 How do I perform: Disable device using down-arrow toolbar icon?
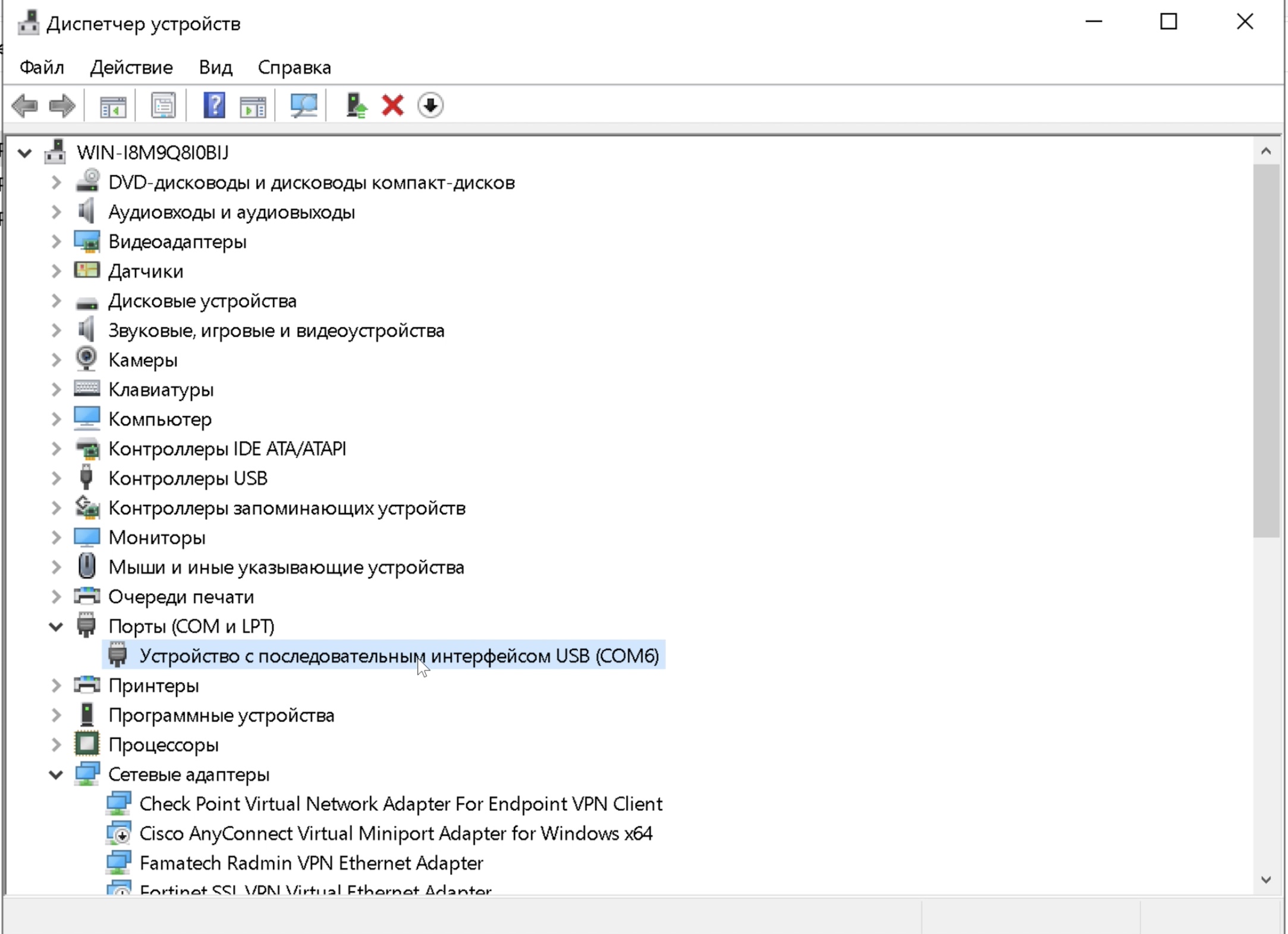[431, 105]
